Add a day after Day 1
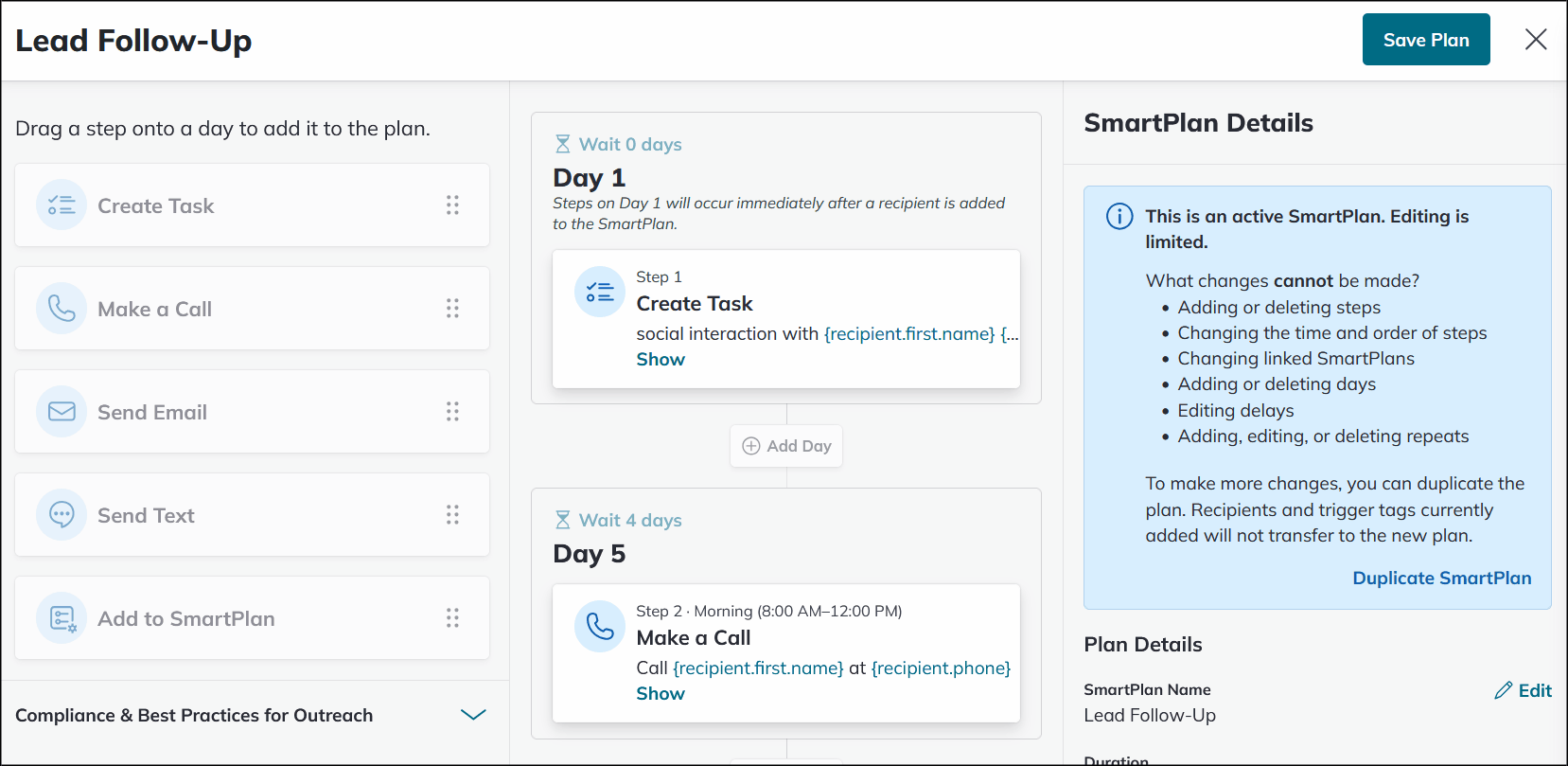 786,446
